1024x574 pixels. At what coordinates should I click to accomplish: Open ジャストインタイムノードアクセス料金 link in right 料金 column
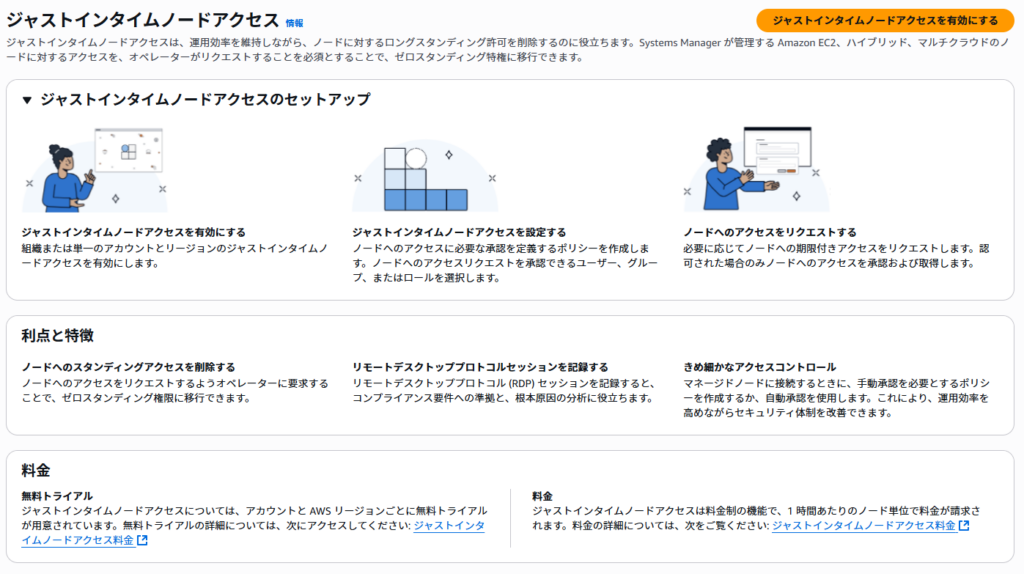pos(863,526)
